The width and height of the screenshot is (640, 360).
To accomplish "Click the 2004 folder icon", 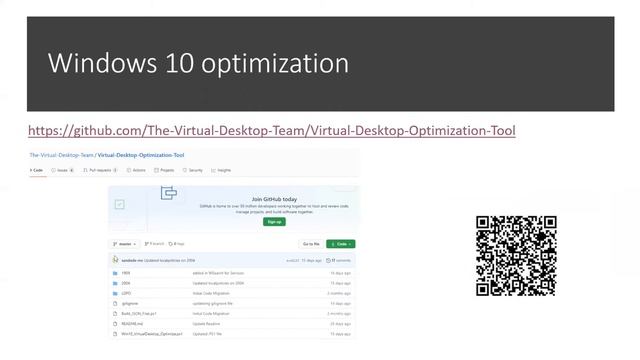I will (115, 283).
